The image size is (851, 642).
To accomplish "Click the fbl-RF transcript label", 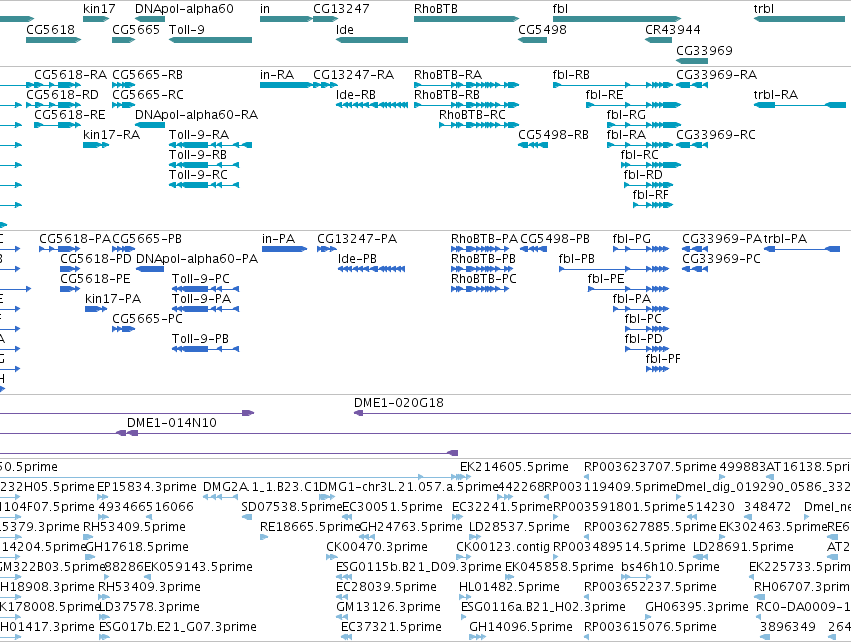I will click(650, 194).
